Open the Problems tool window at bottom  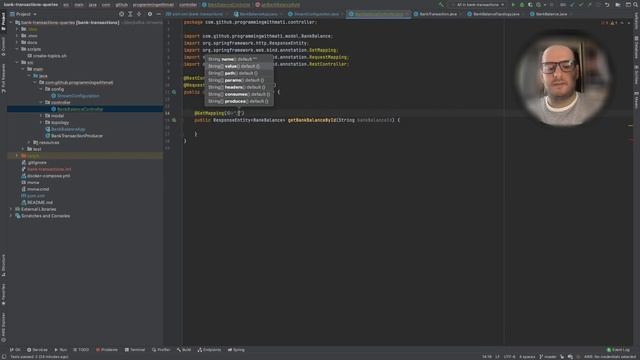pos(107,350)
